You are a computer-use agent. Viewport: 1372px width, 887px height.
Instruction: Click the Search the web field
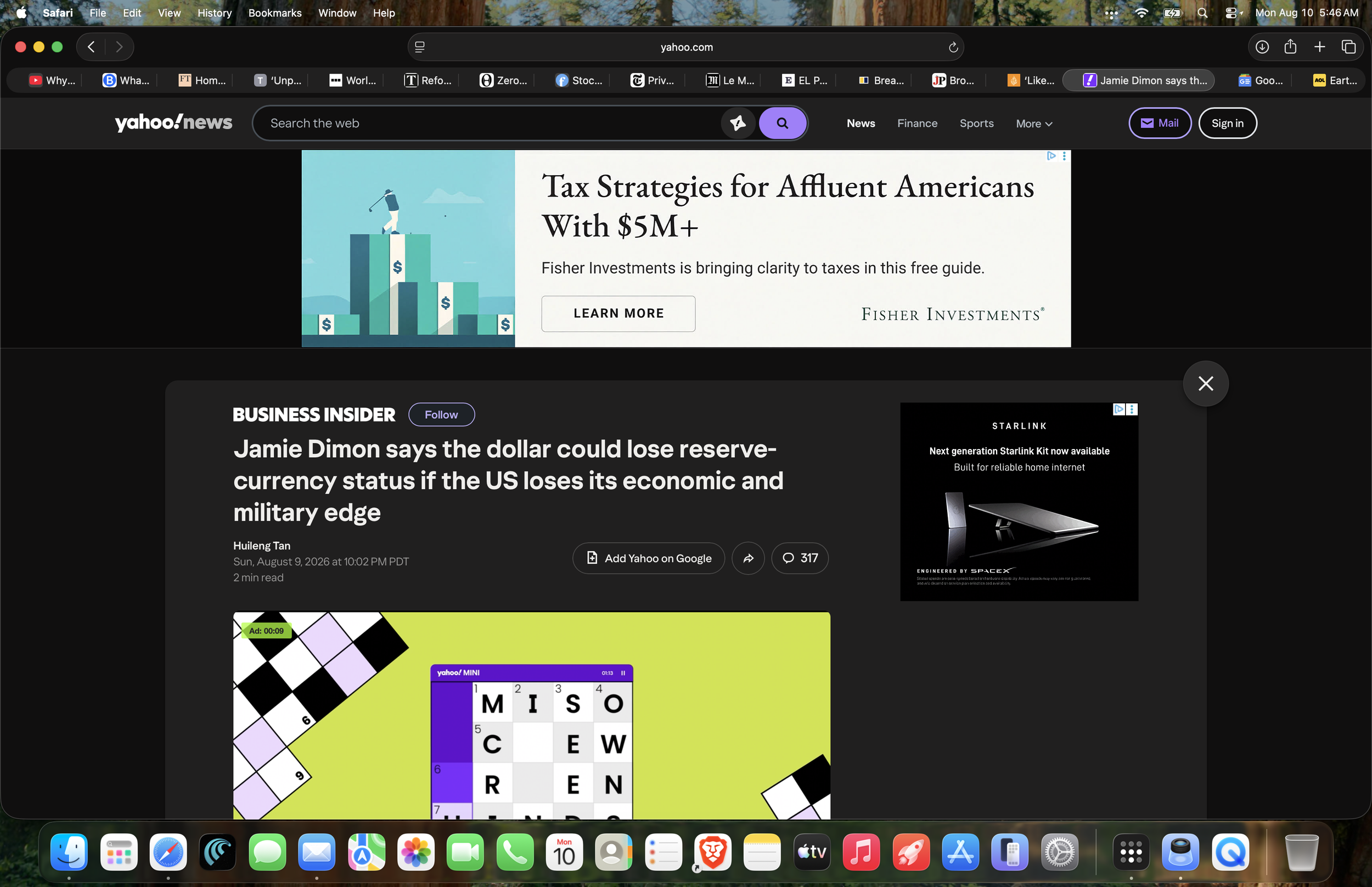486,123
